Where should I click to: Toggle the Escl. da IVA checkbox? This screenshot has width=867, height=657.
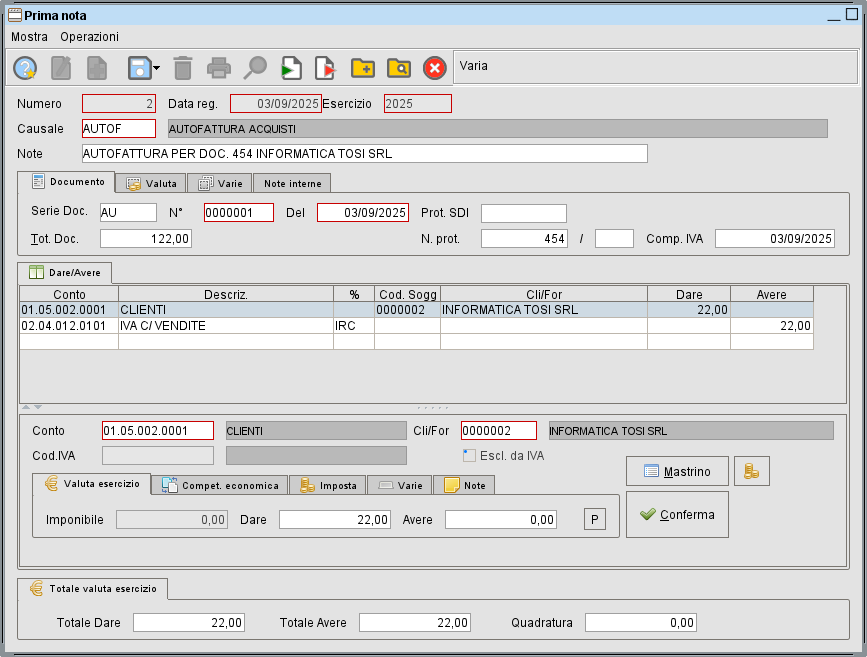(x=469, y=456)
